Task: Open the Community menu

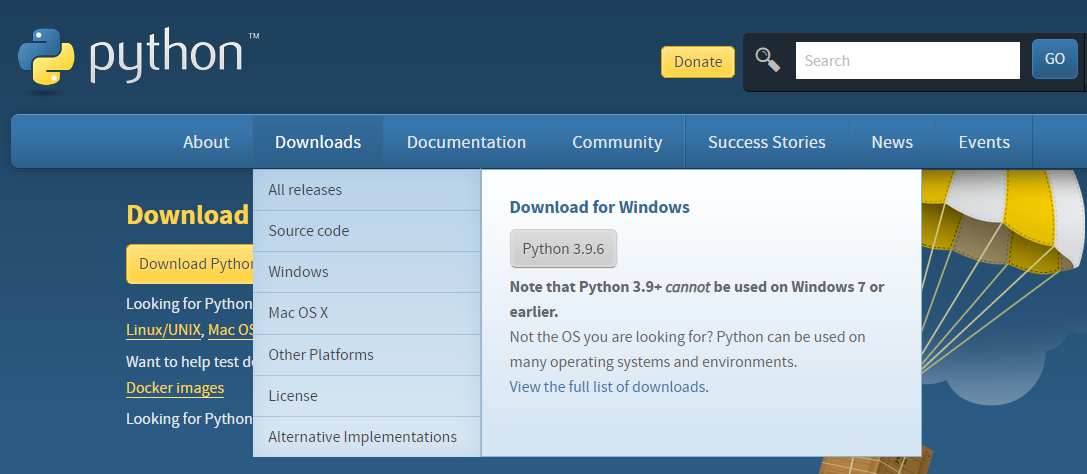Action: click(x=617, y=142)
